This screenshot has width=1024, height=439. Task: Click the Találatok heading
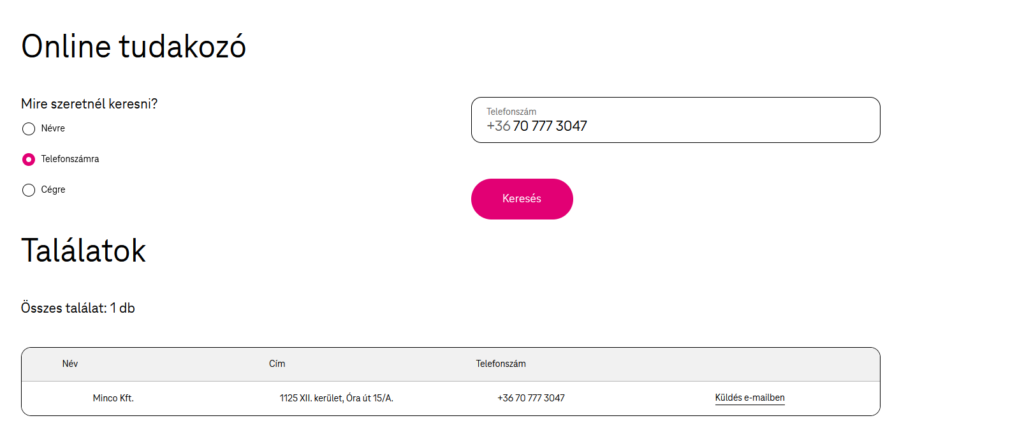pos(83,251)
